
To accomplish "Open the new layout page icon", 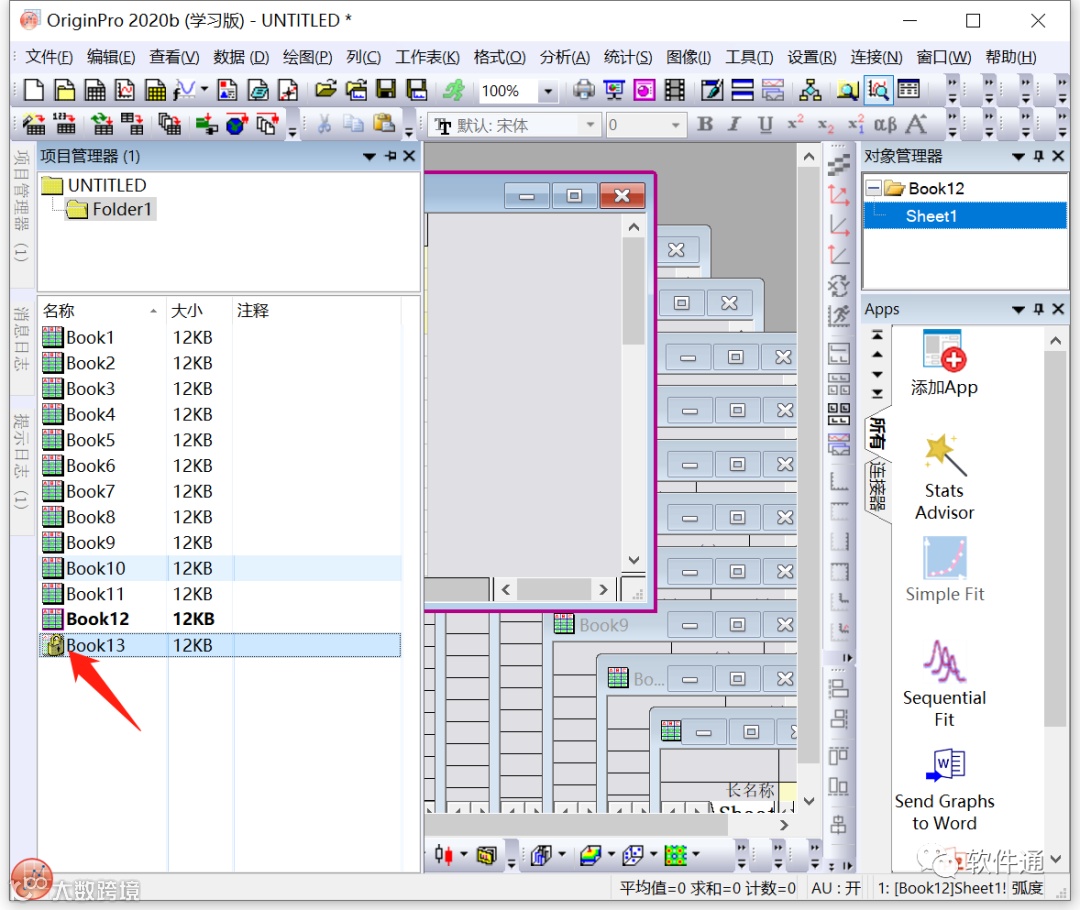I will (227, 90).
